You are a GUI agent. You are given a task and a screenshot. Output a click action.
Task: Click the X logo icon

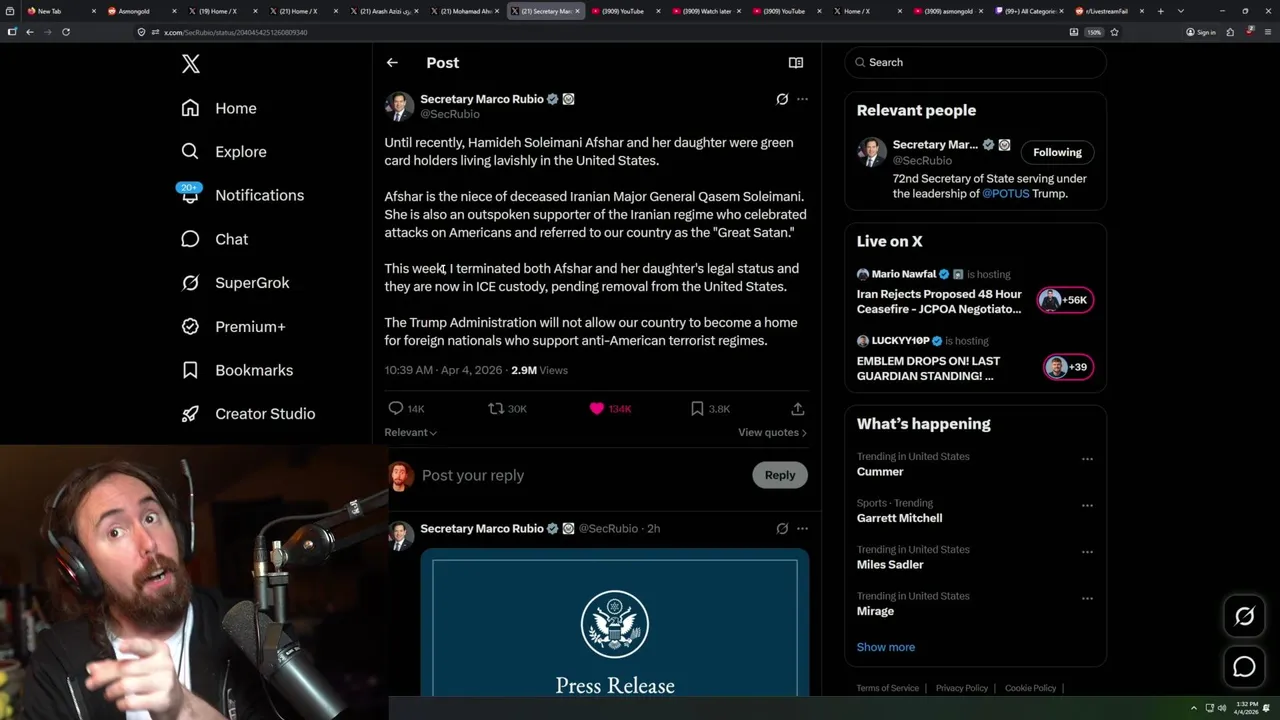point(191,64)
